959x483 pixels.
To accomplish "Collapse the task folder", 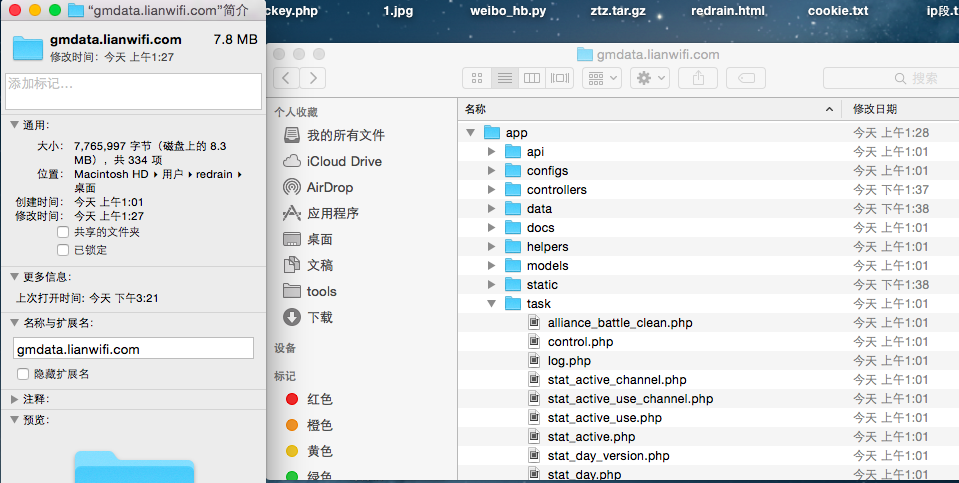I will click(491, 303).
